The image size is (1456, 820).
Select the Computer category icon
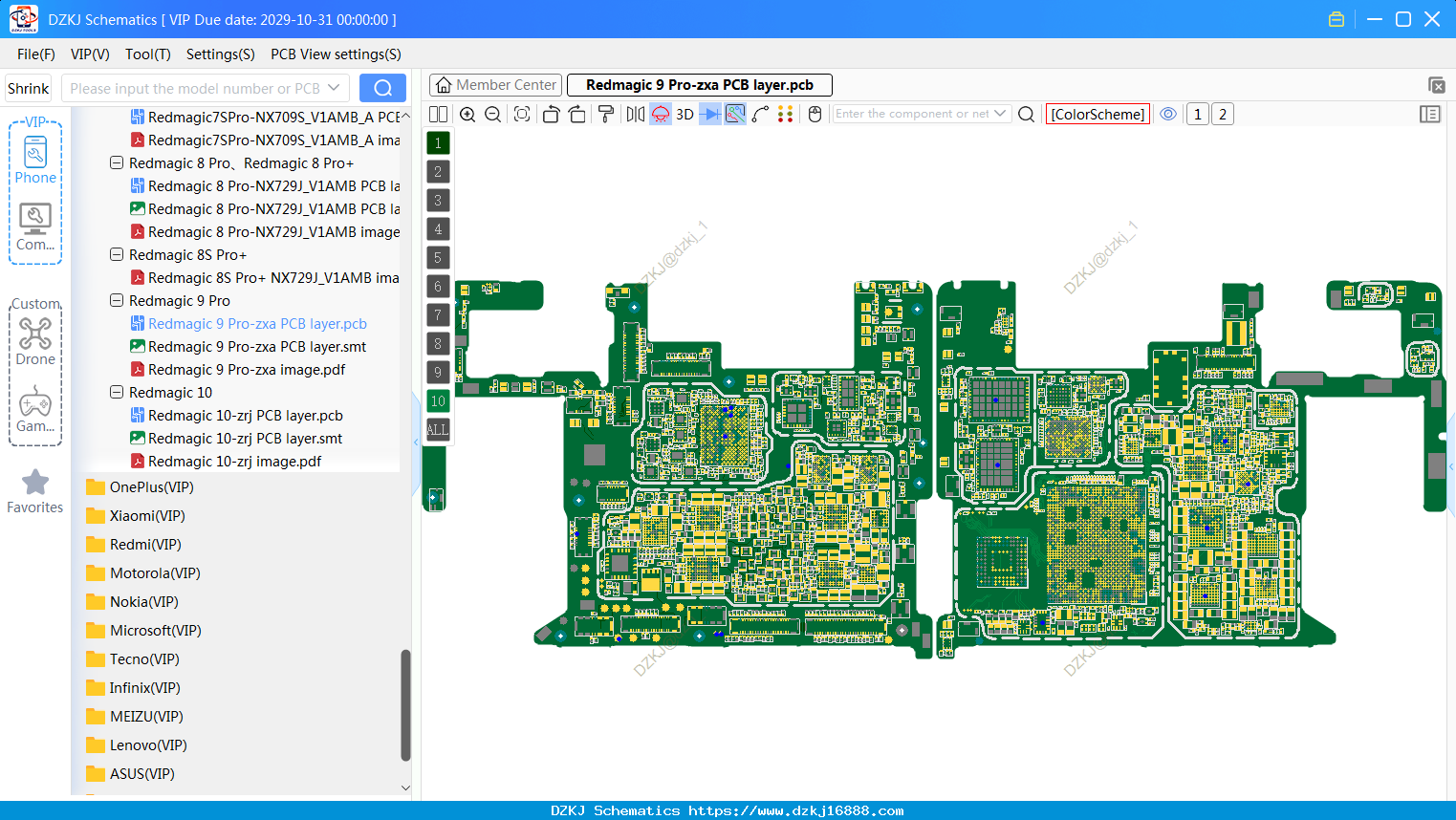pos(35,227)
